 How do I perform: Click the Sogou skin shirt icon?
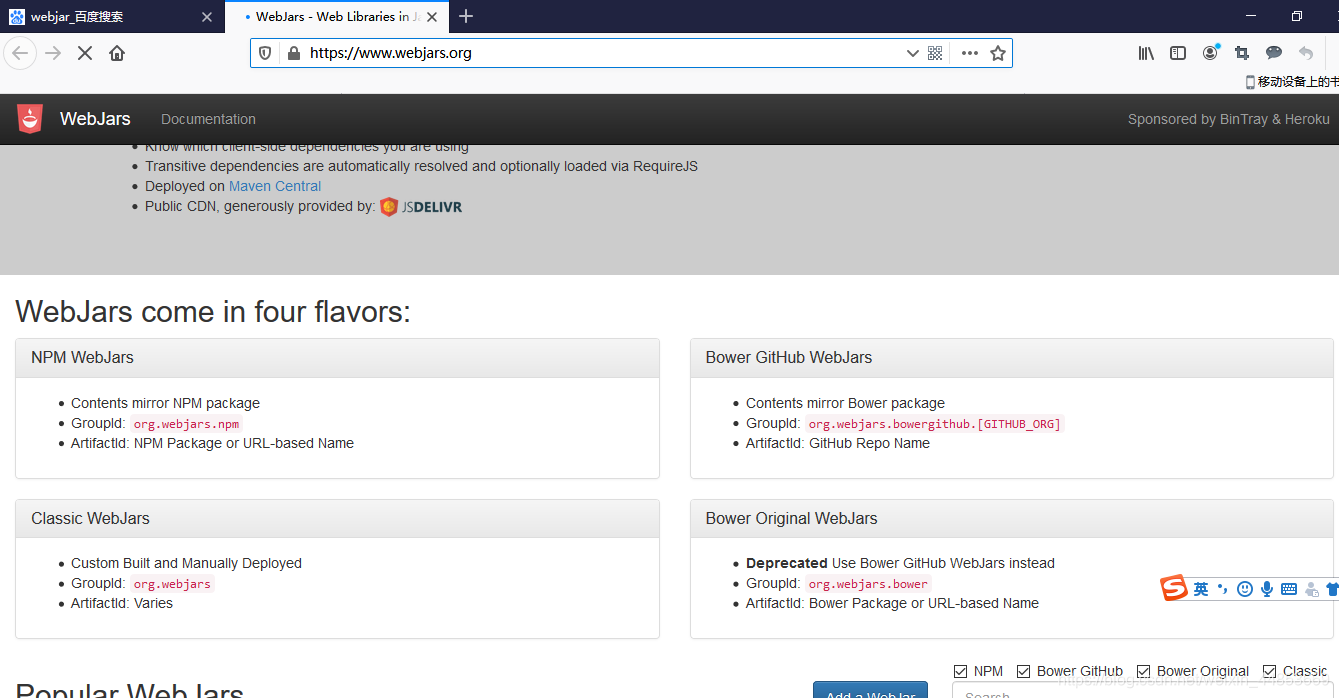(x=1332, y=589)
